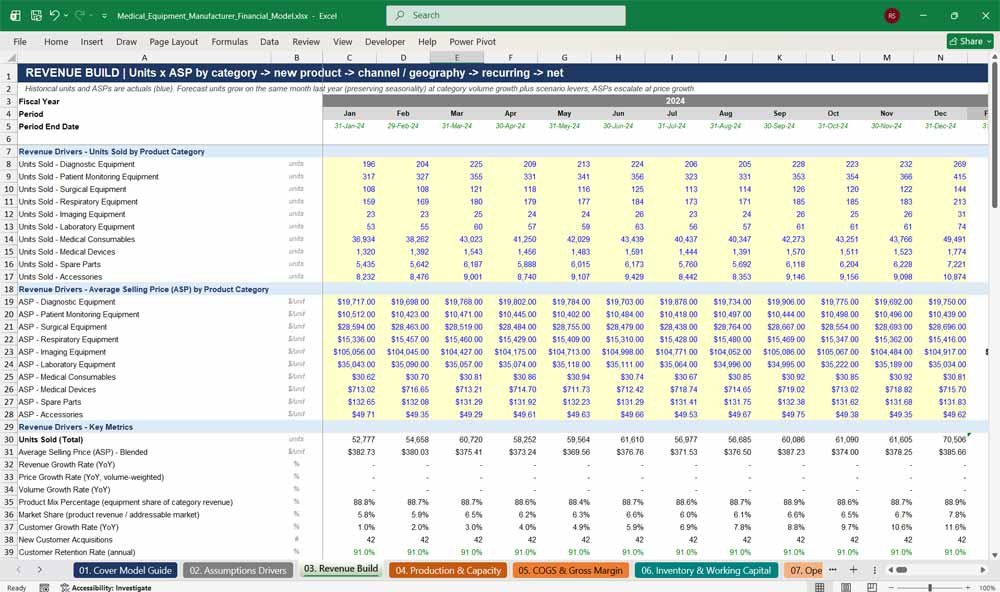1000x592 pixels.
Task: Click the horizontal scroll left arrow
Action: [x=892, y=570]
